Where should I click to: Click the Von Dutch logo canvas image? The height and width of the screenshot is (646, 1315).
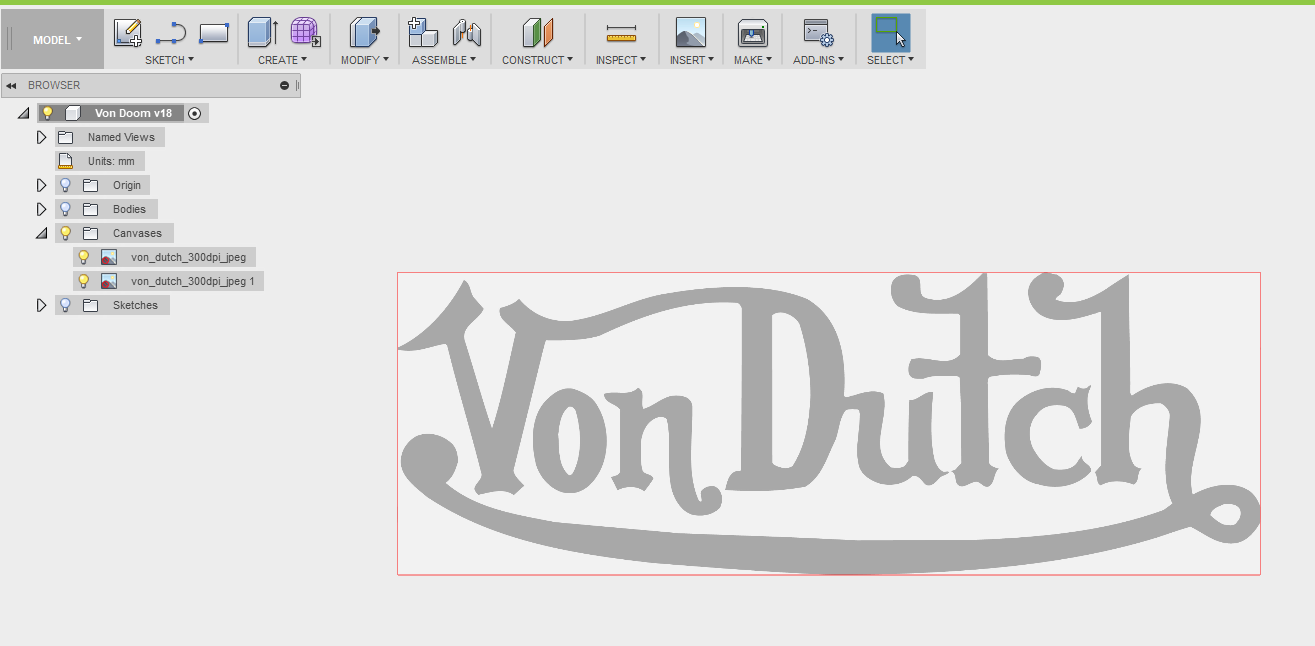coord(828,423)
